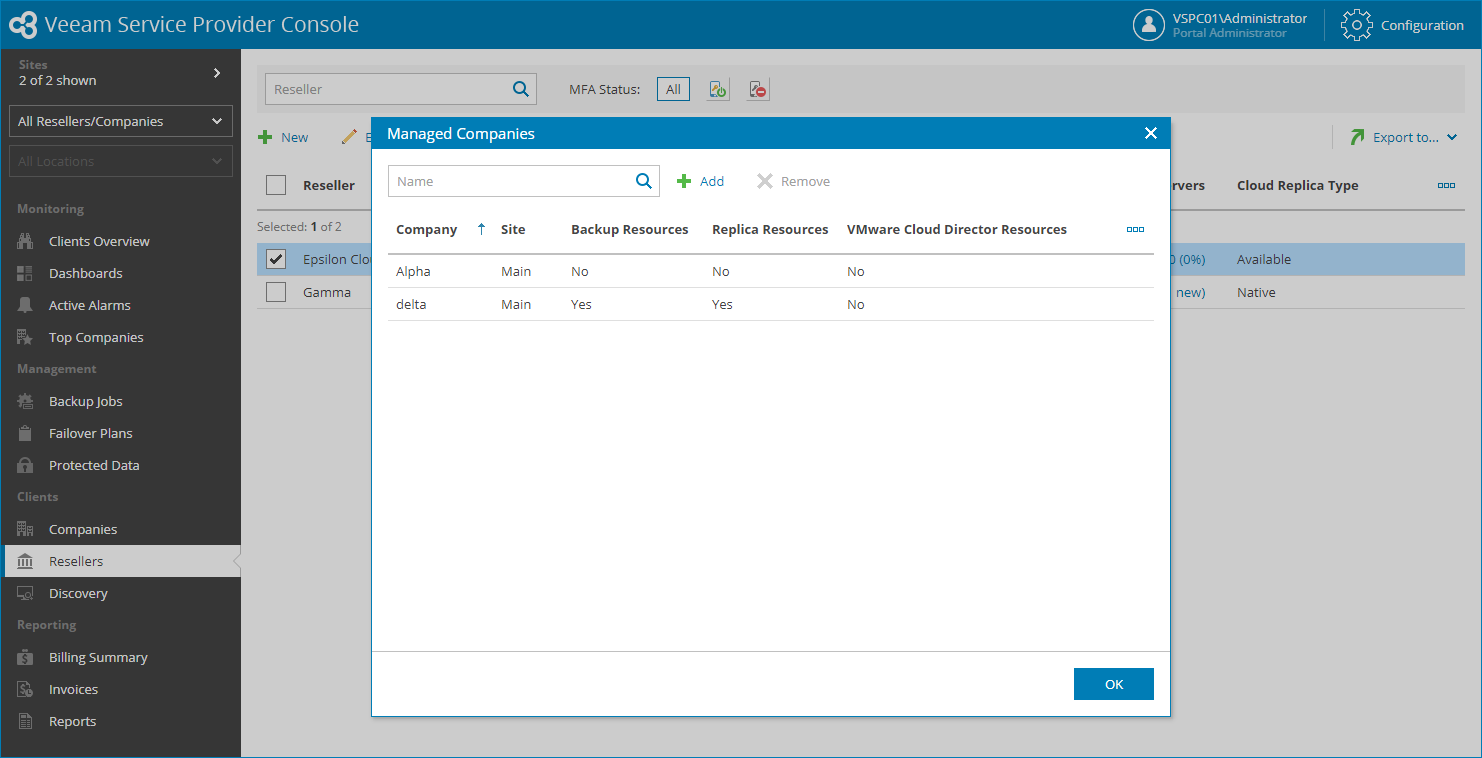Select the "delta" company cell
Image resolution: width=1482 pixels, height=758 pixels.
click(411, 304)
